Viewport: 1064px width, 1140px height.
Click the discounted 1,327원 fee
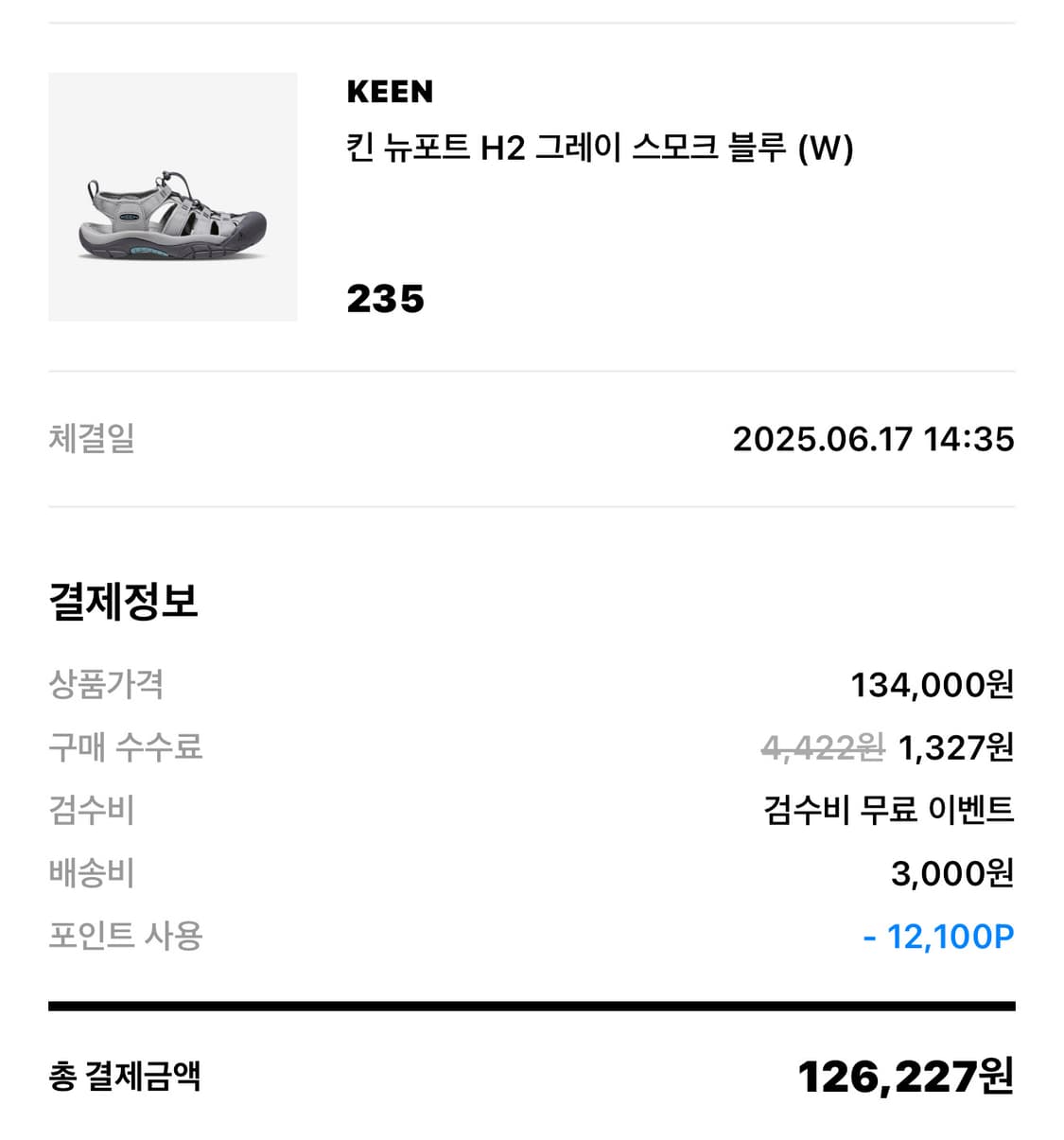955,748
